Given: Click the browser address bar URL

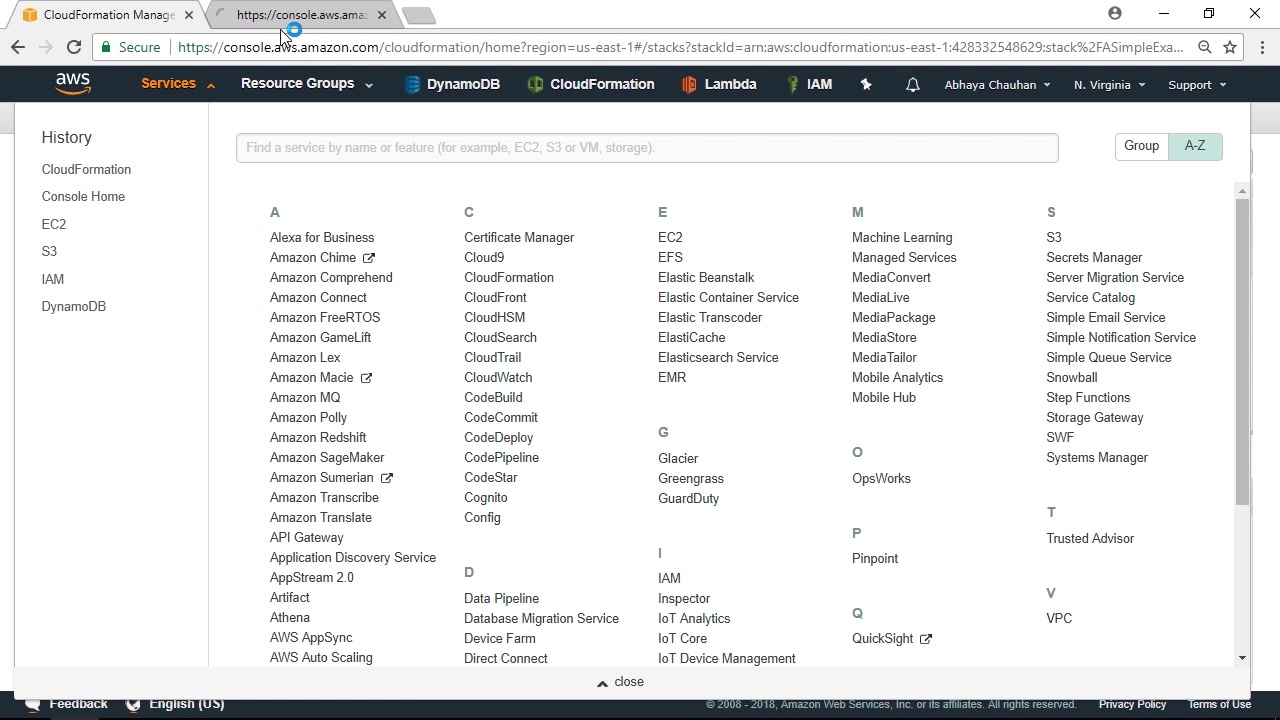Looking at the screenshot, I should tap(680, 47).
